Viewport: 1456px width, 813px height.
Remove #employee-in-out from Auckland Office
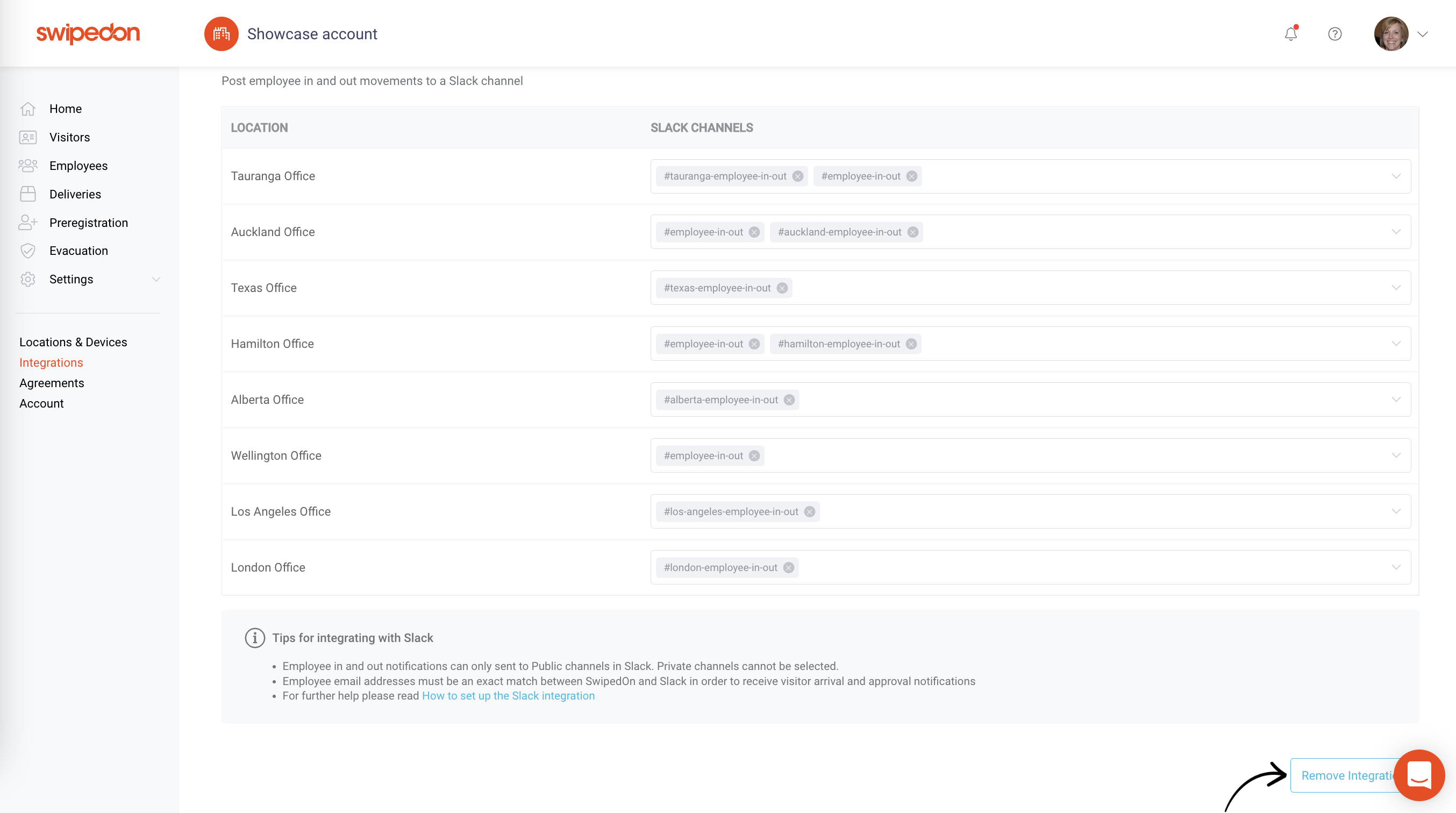tap(754, 232)
